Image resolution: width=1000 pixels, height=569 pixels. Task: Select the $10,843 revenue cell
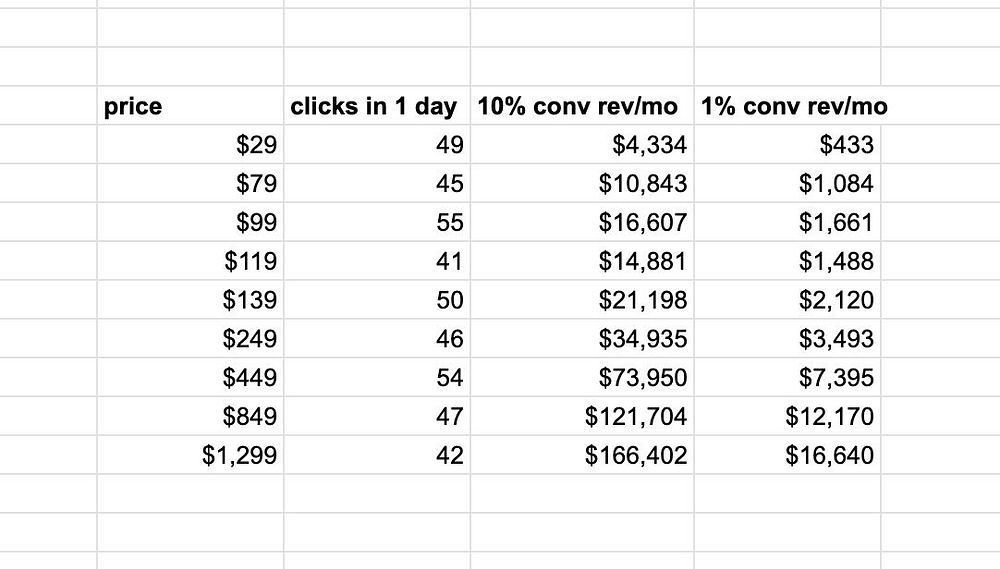click(582, 184)
